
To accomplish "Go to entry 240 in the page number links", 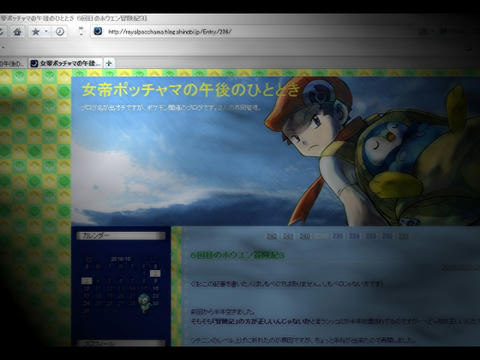I will (305, 236).
